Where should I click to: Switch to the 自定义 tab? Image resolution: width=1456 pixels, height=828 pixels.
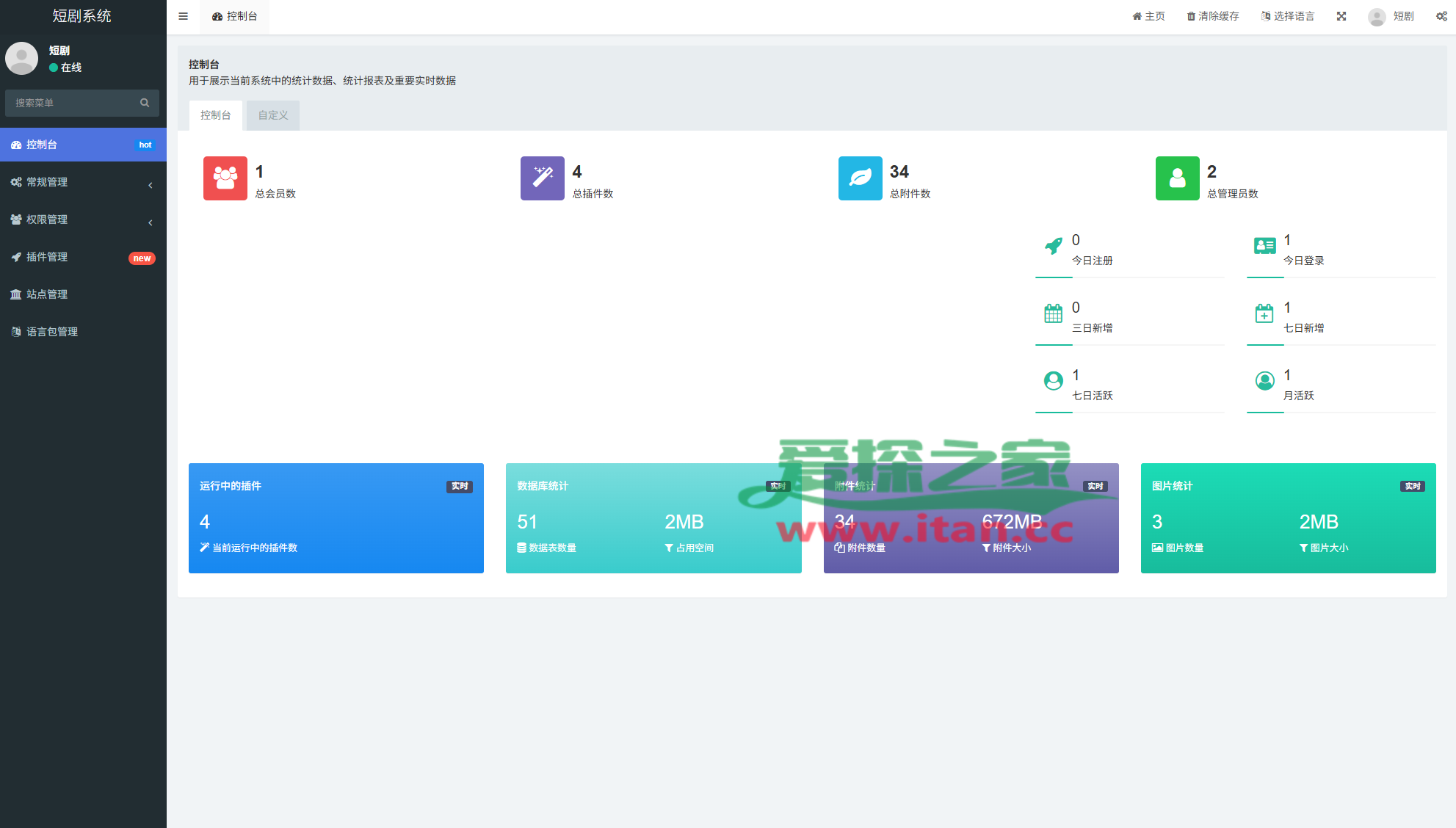273,115
